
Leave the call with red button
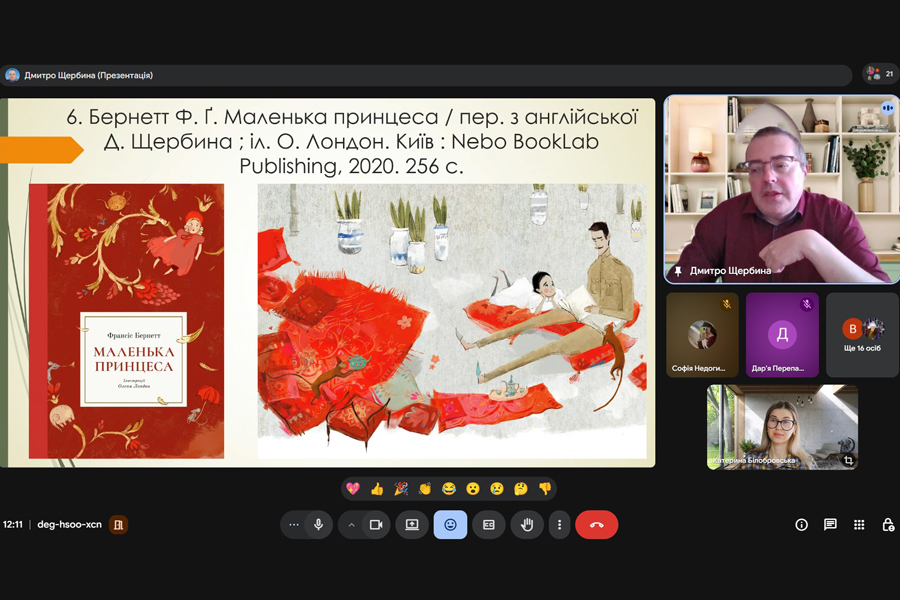click(x=596, y=524)
